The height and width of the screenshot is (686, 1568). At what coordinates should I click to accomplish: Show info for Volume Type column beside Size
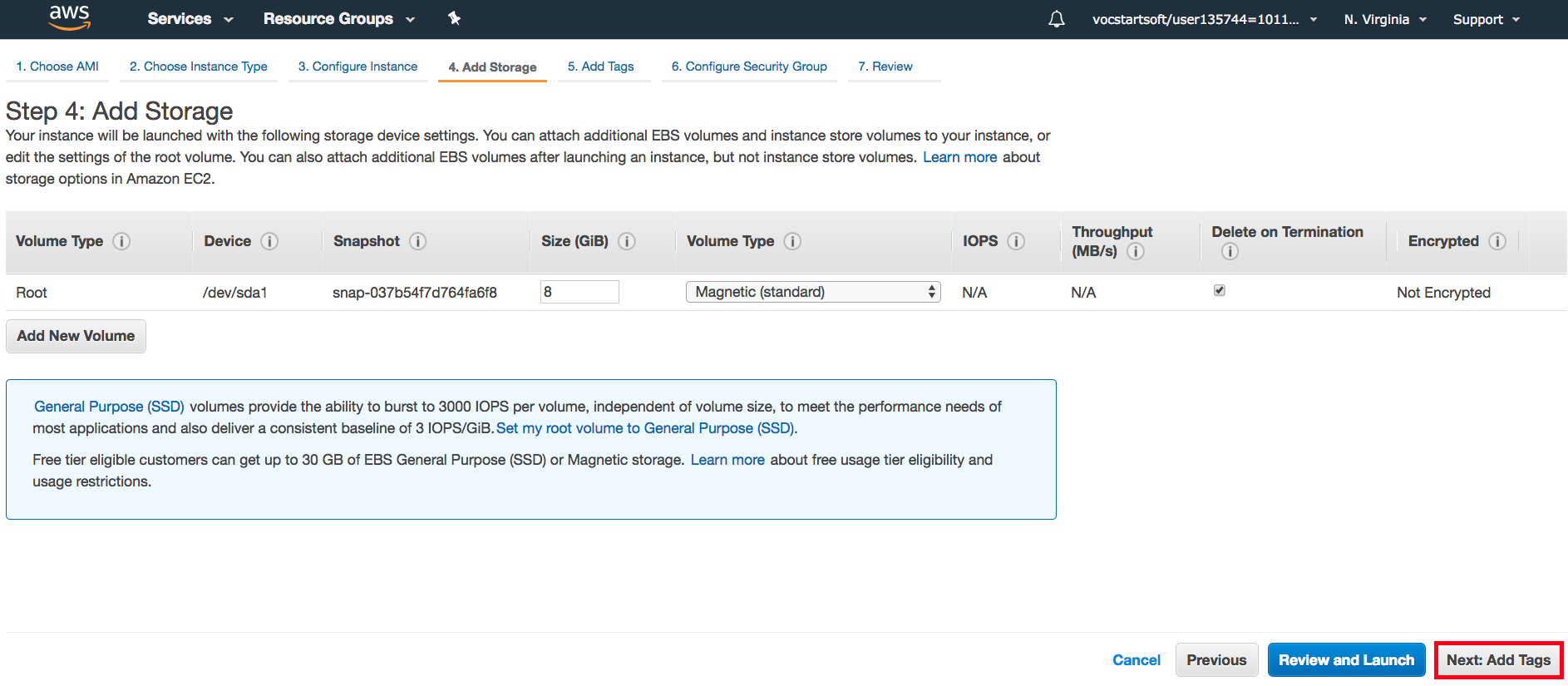792,241
